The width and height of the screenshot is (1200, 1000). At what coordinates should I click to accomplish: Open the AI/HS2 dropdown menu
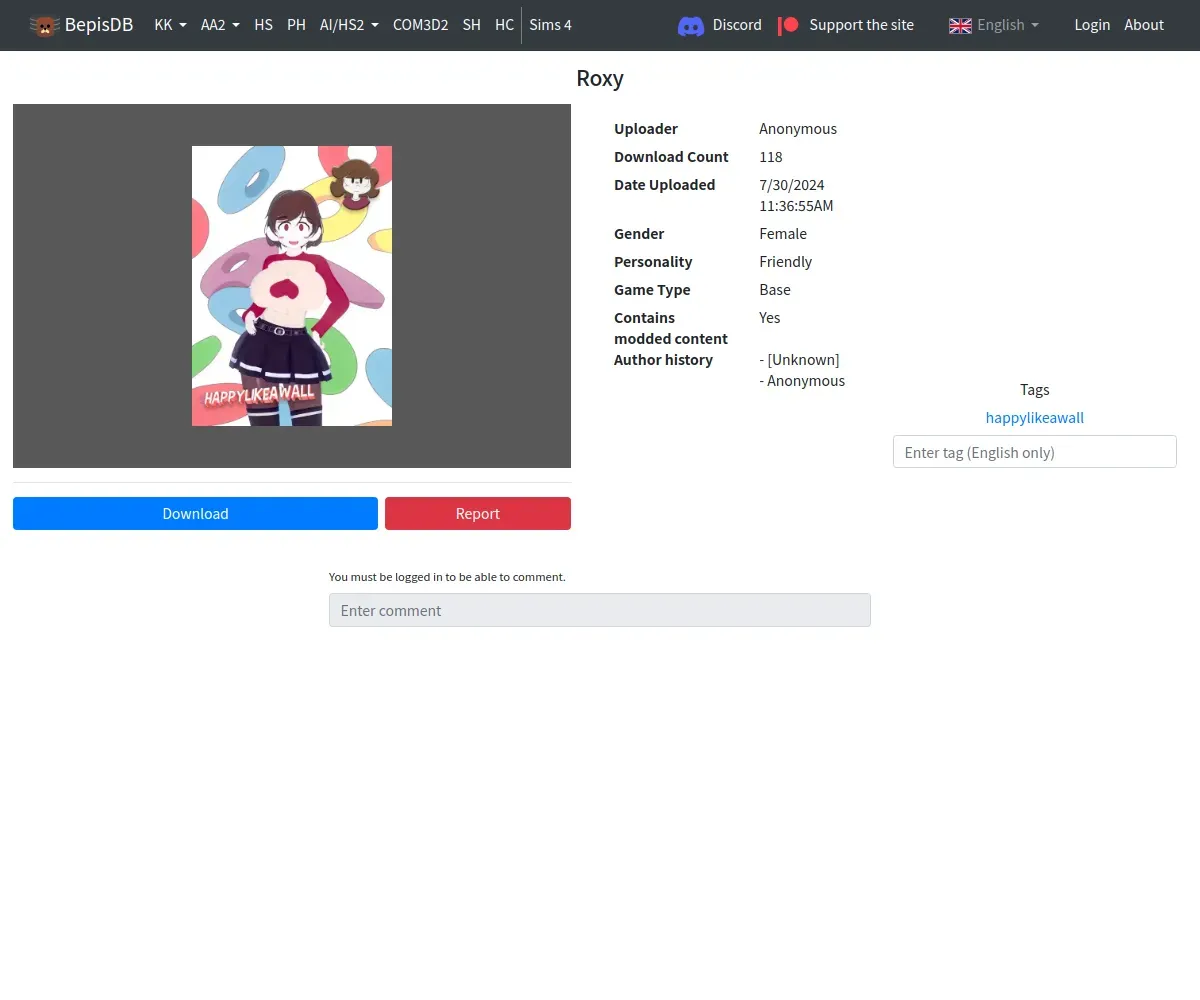tap(349, 25)
